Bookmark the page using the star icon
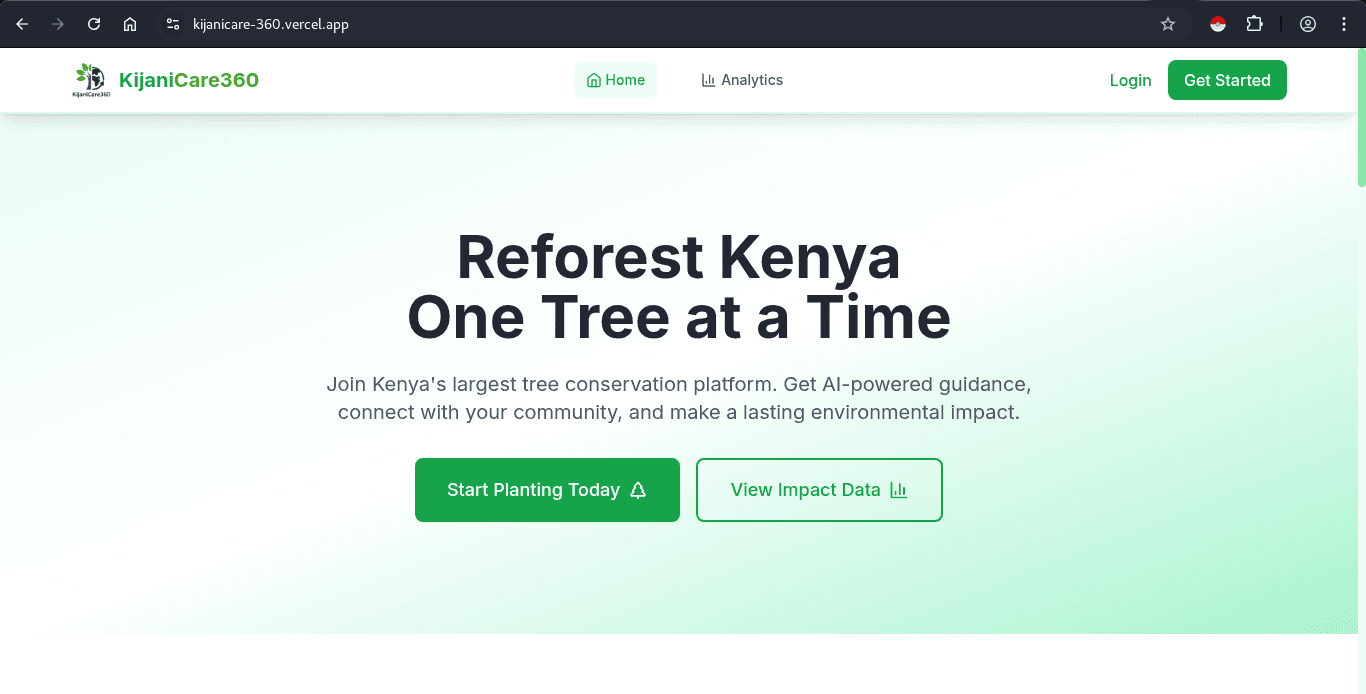The image size is (1366, 694). [x=1168, y=24]
